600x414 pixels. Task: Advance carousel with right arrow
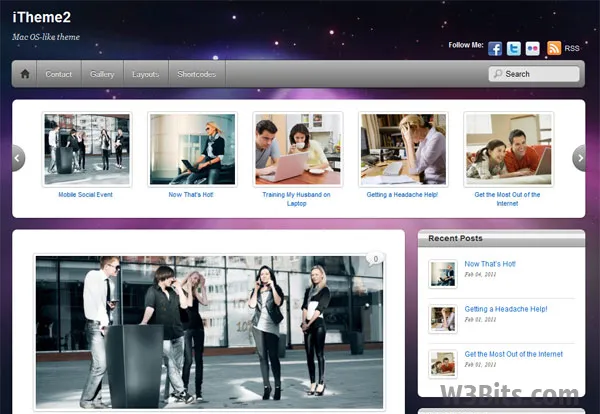click(579, 158)
